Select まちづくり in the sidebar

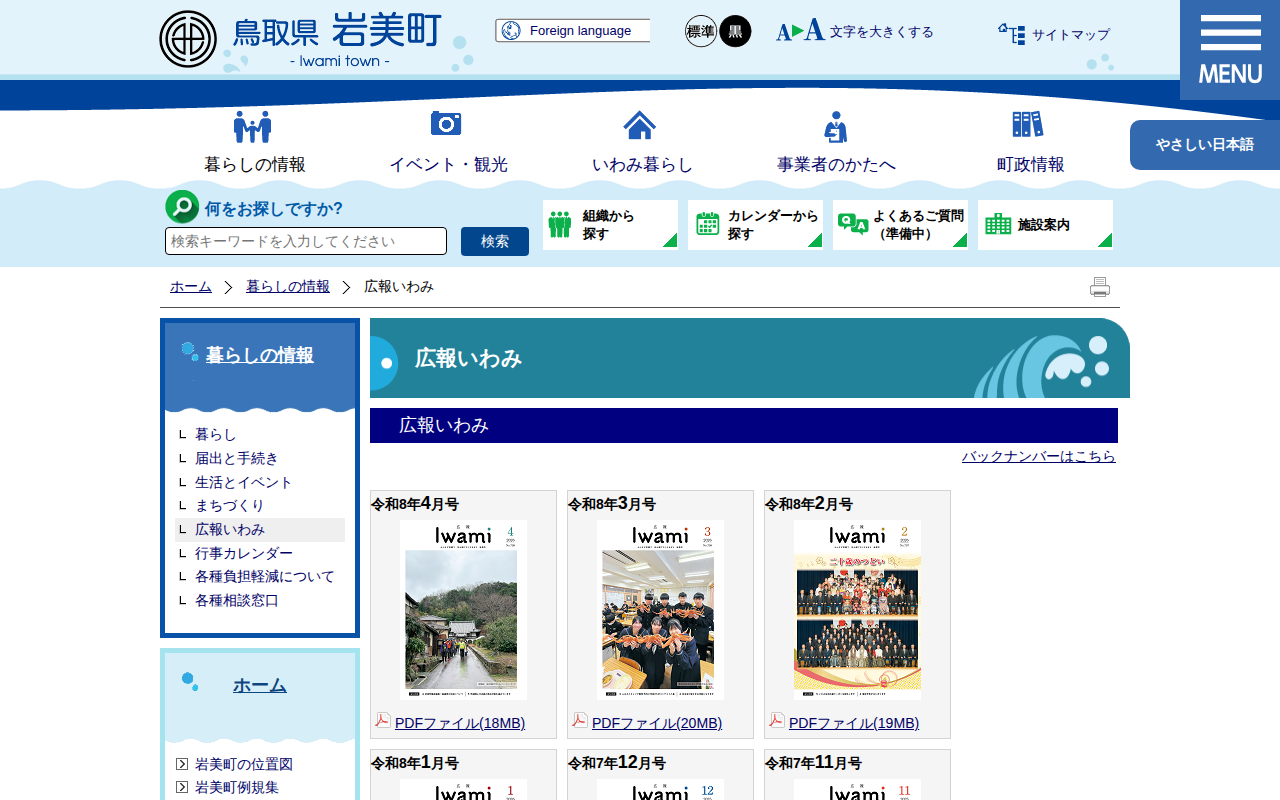(230, 506)
